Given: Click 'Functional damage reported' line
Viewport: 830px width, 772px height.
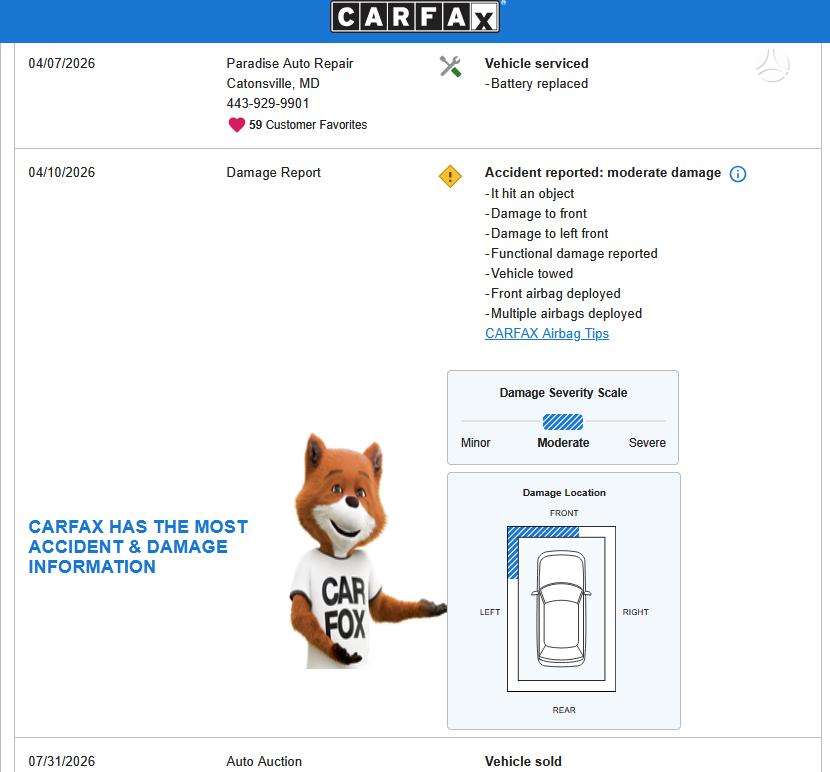Looking at the screenshot, I should point(571,254).
